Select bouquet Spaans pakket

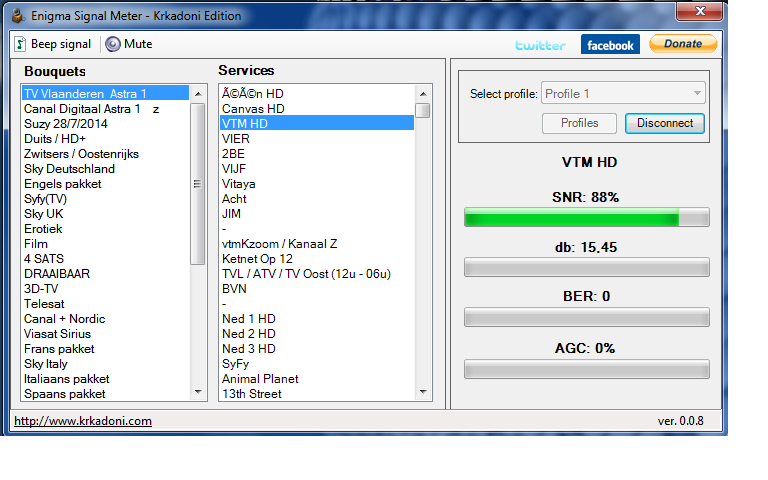pos(105,394)
